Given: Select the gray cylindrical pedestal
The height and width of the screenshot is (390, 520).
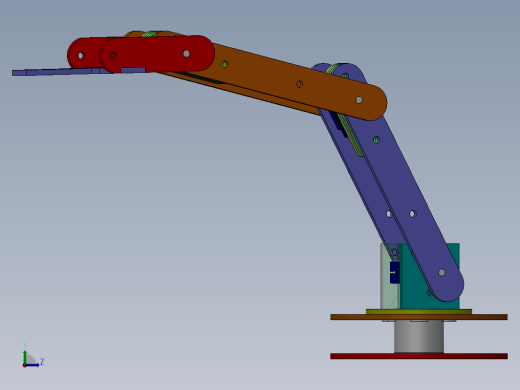Looking at the screenshot, I should pos(419,336).
